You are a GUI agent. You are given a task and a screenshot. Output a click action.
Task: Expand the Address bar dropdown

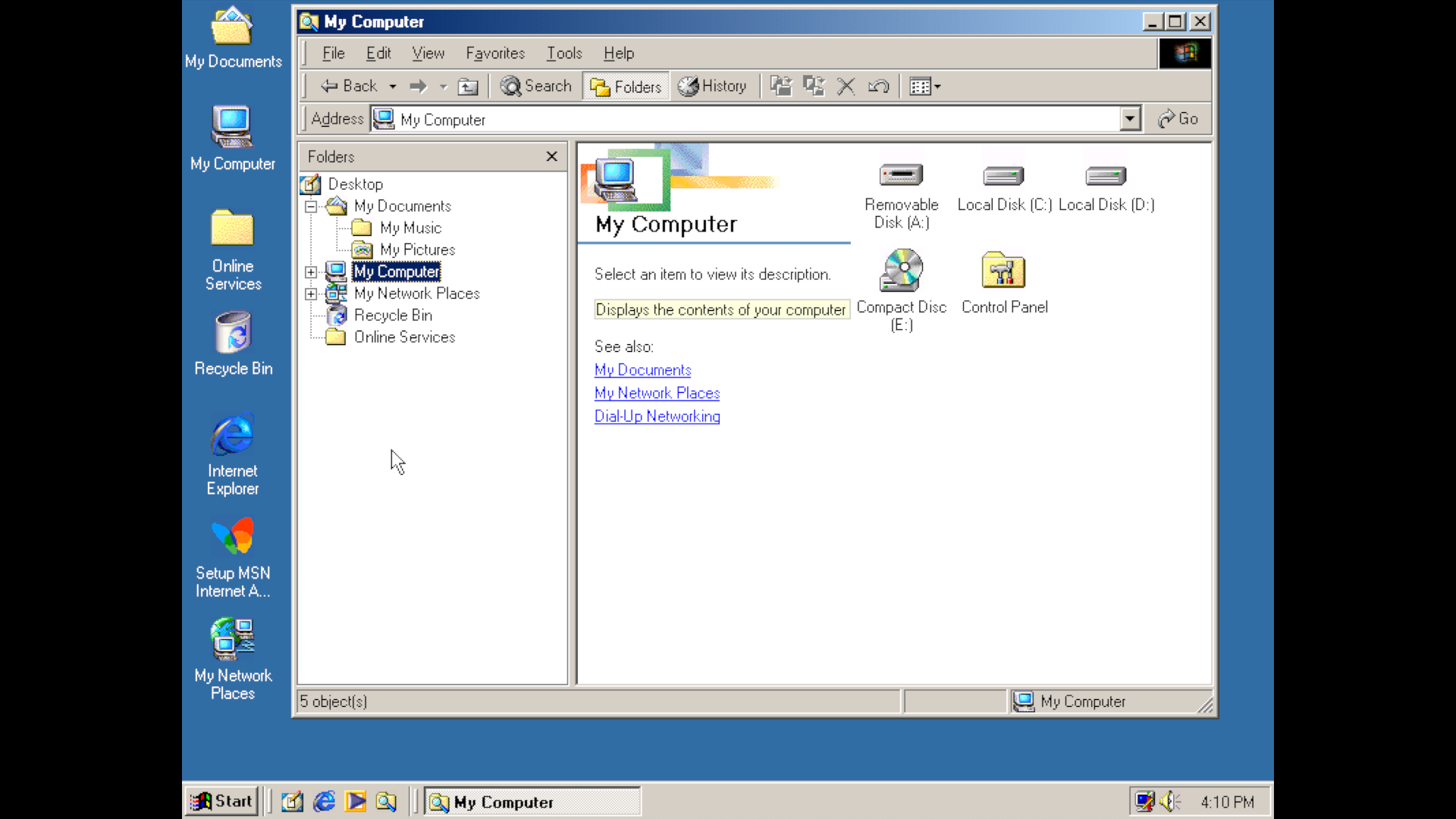point(1130,119)
